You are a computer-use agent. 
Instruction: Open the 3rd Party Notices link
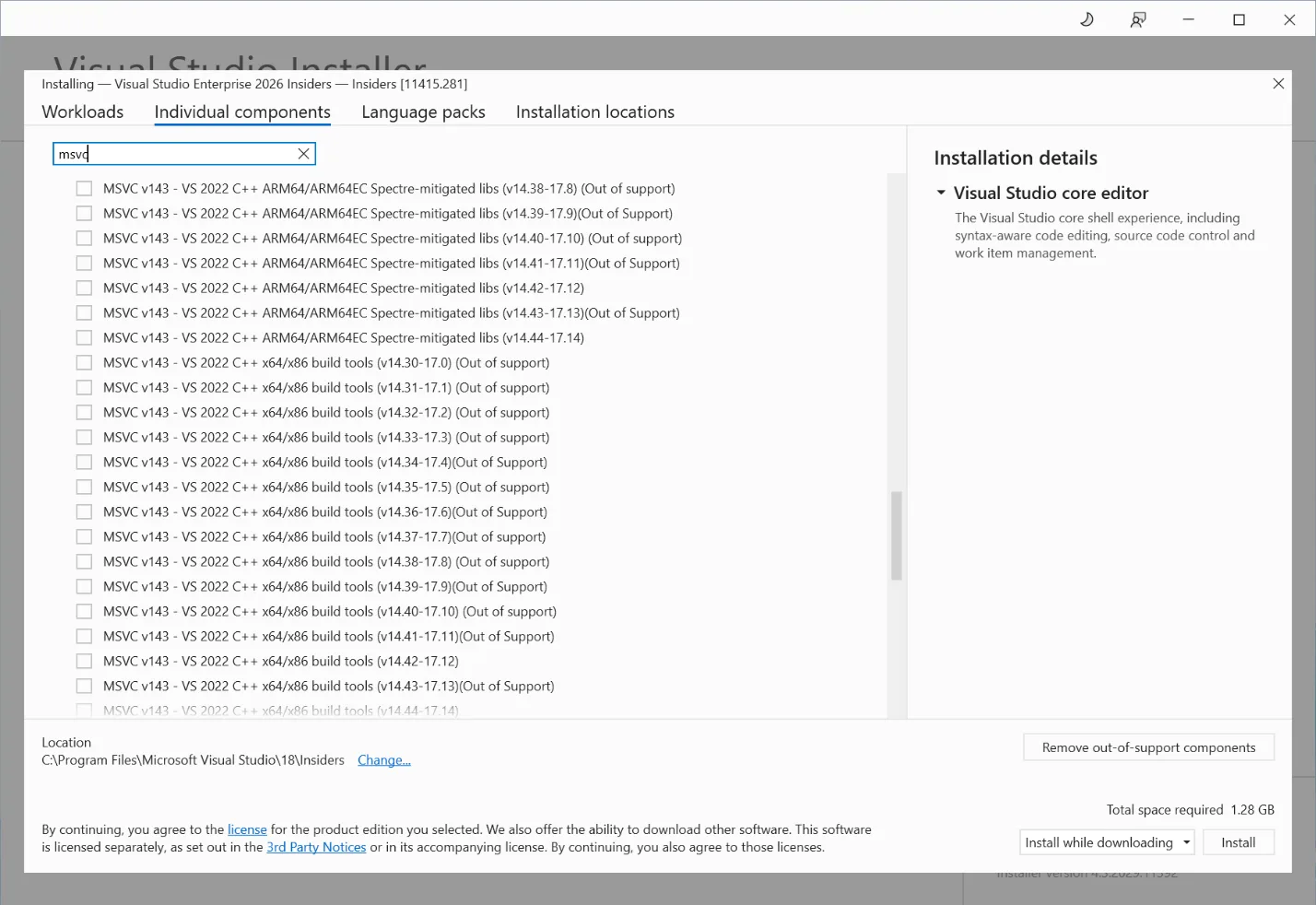(316, 846)
